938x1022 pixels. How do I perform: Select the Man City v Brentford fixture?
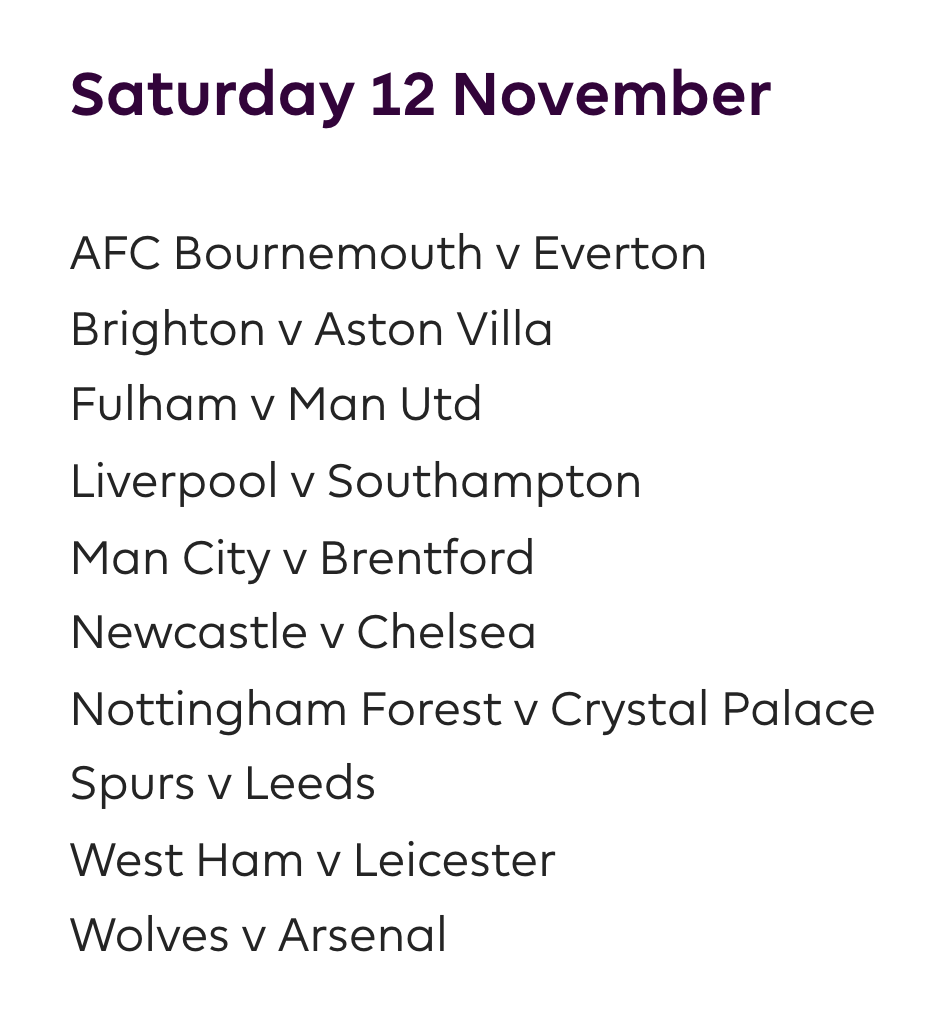302,558
